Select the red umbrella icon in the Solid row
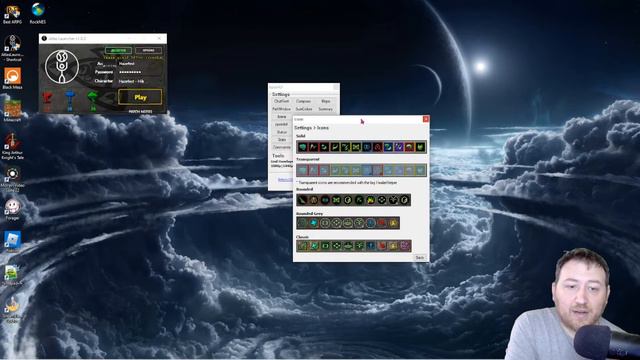The image size is (640, 360). coord(409,147)
